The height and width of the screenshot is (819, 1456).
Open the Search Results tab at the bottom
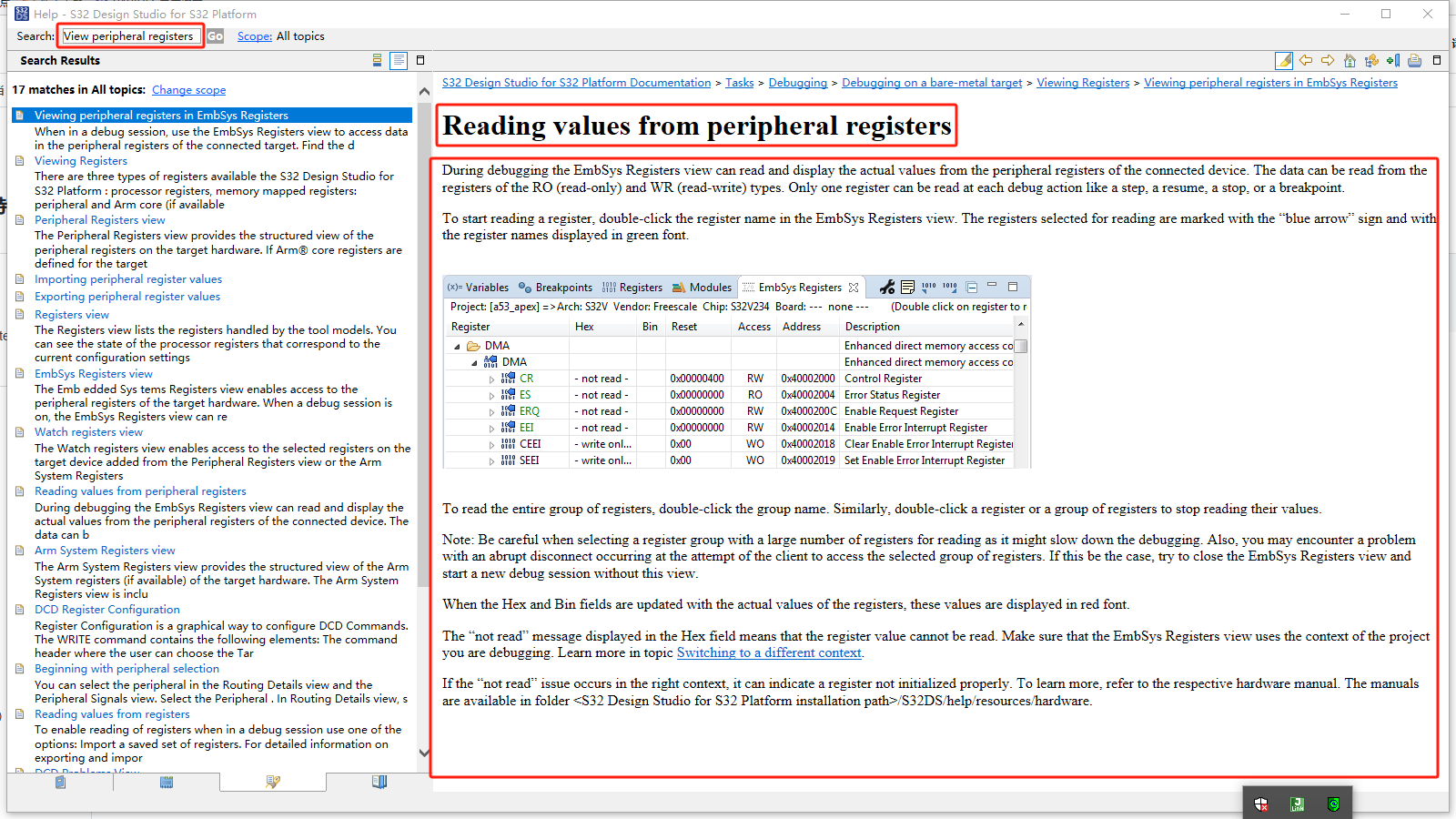pyautogui.click(x=273, y=782)
